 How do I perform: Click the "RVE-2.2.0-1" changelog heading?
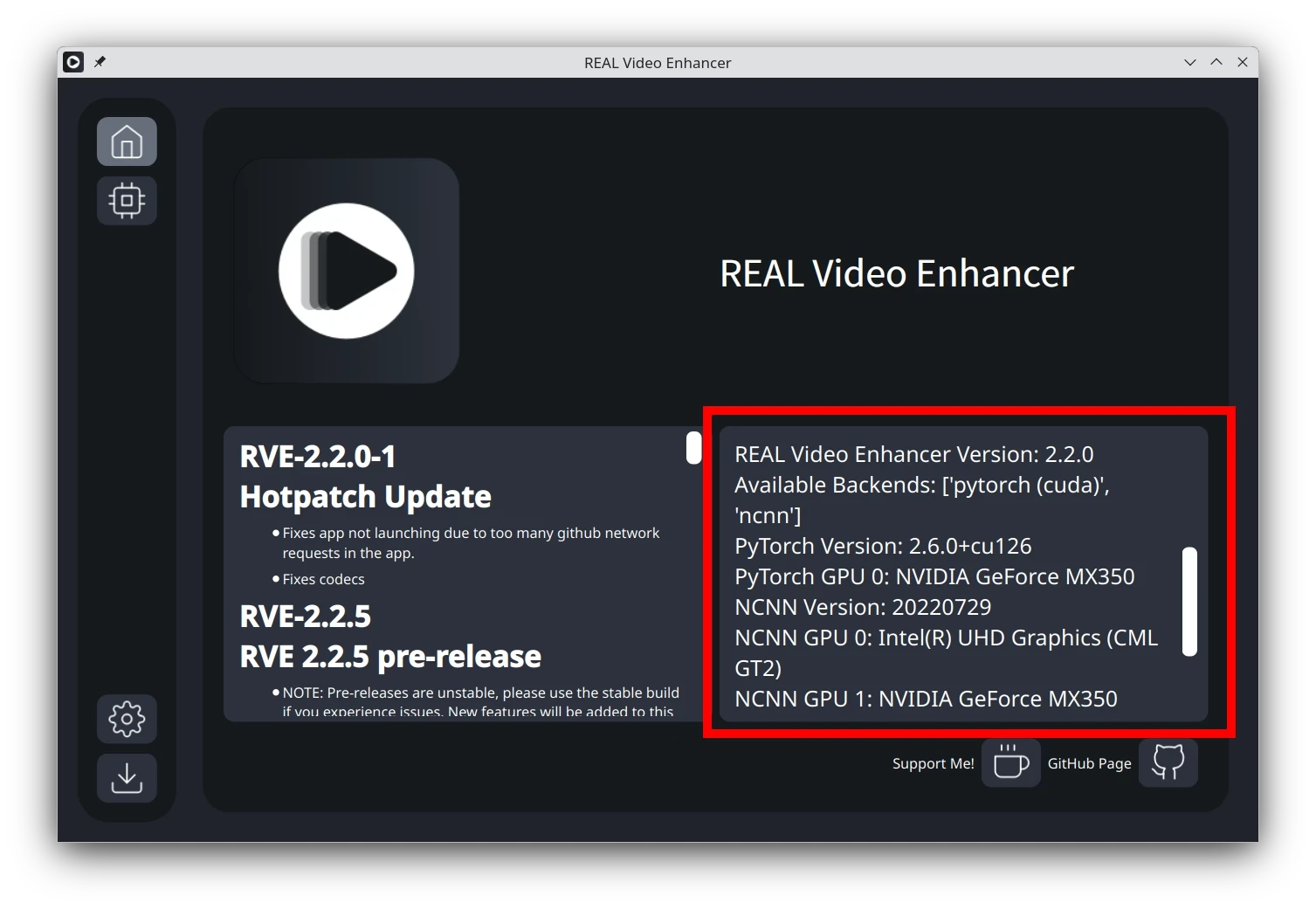[x=318, y=457]
